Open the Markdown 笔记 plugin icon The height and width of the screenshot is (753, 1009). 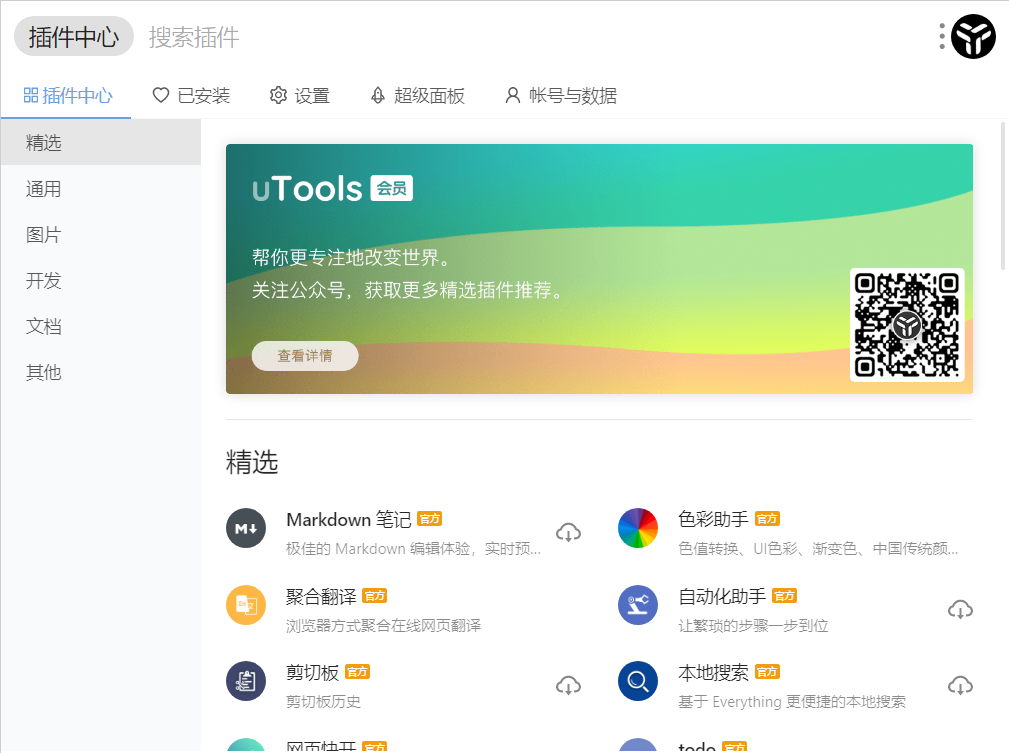246,528
